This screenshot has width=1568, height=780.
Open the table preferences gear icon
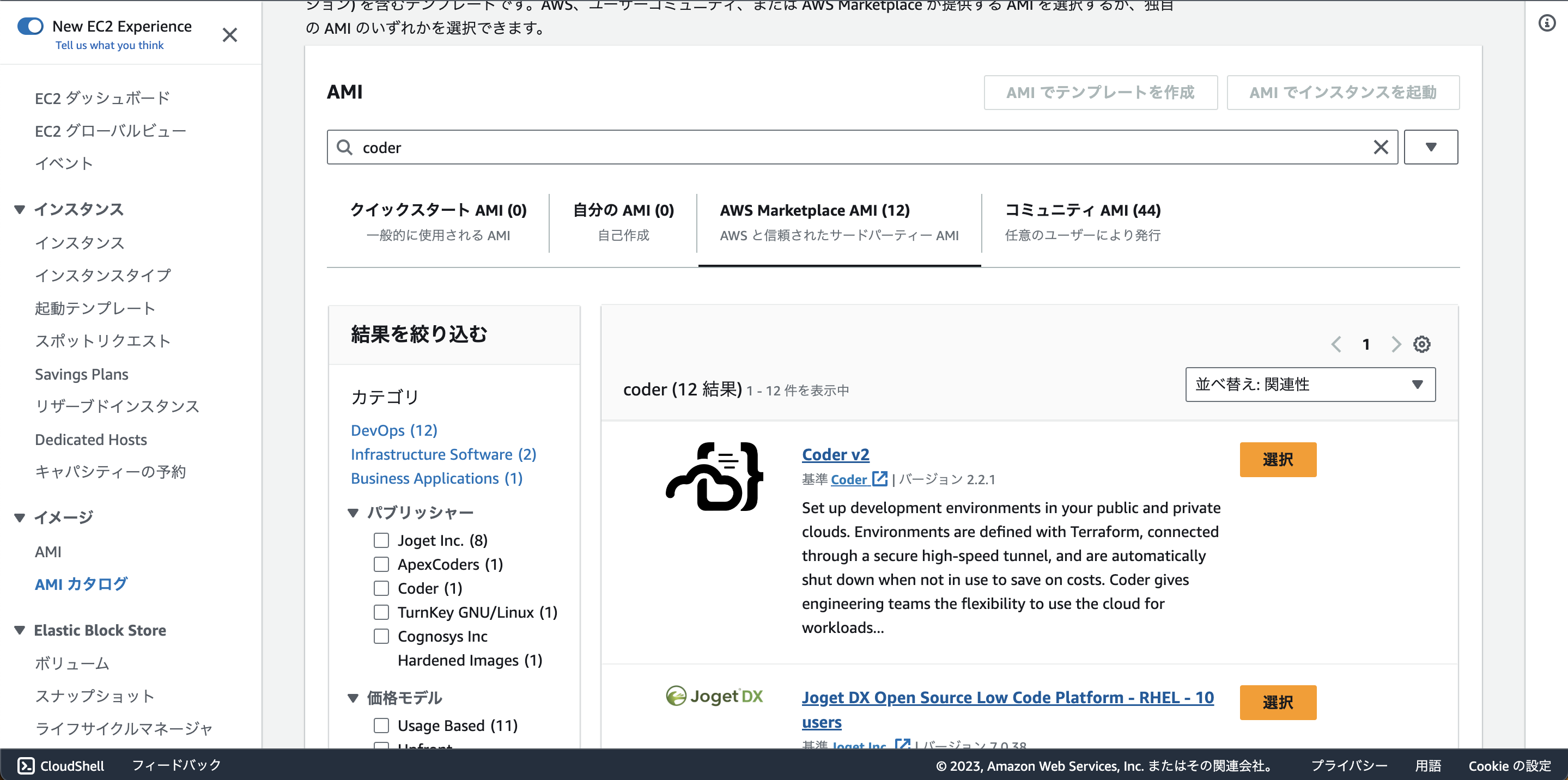1423,344
